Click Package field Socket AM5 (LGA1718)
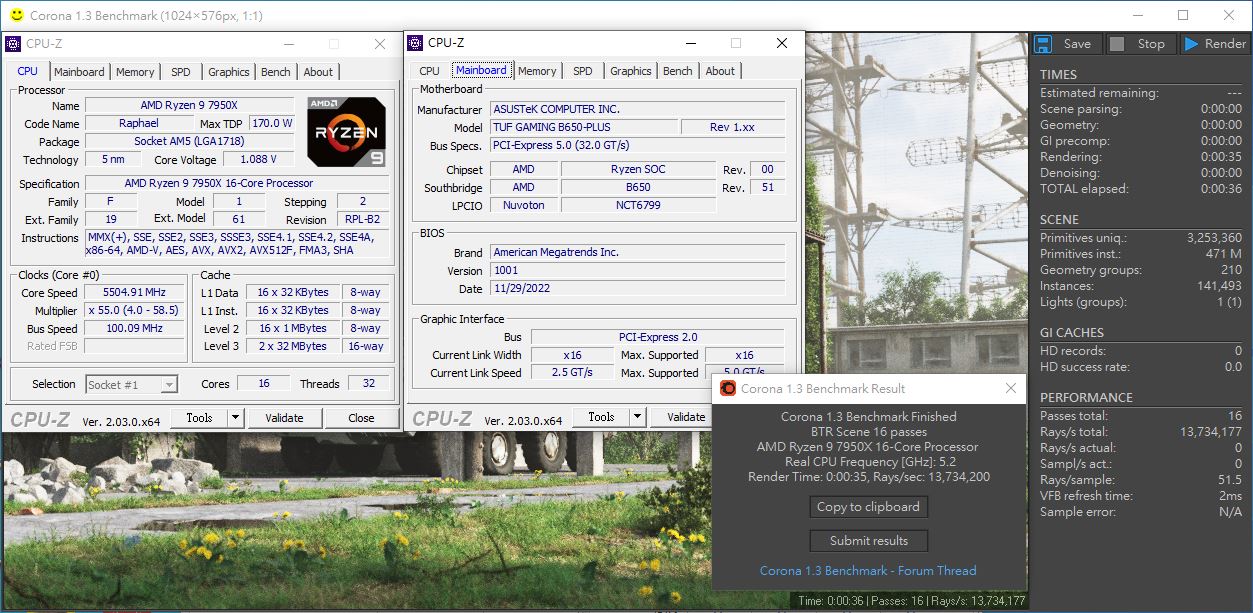The image size is (1253, 613). (x=189, y=141)
